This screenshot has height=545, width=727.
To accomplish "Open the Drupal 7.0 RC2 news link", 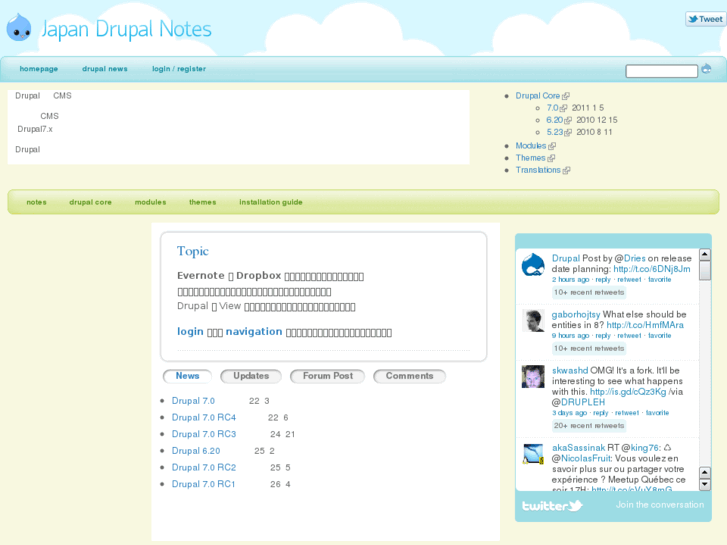I will (204, 468).
